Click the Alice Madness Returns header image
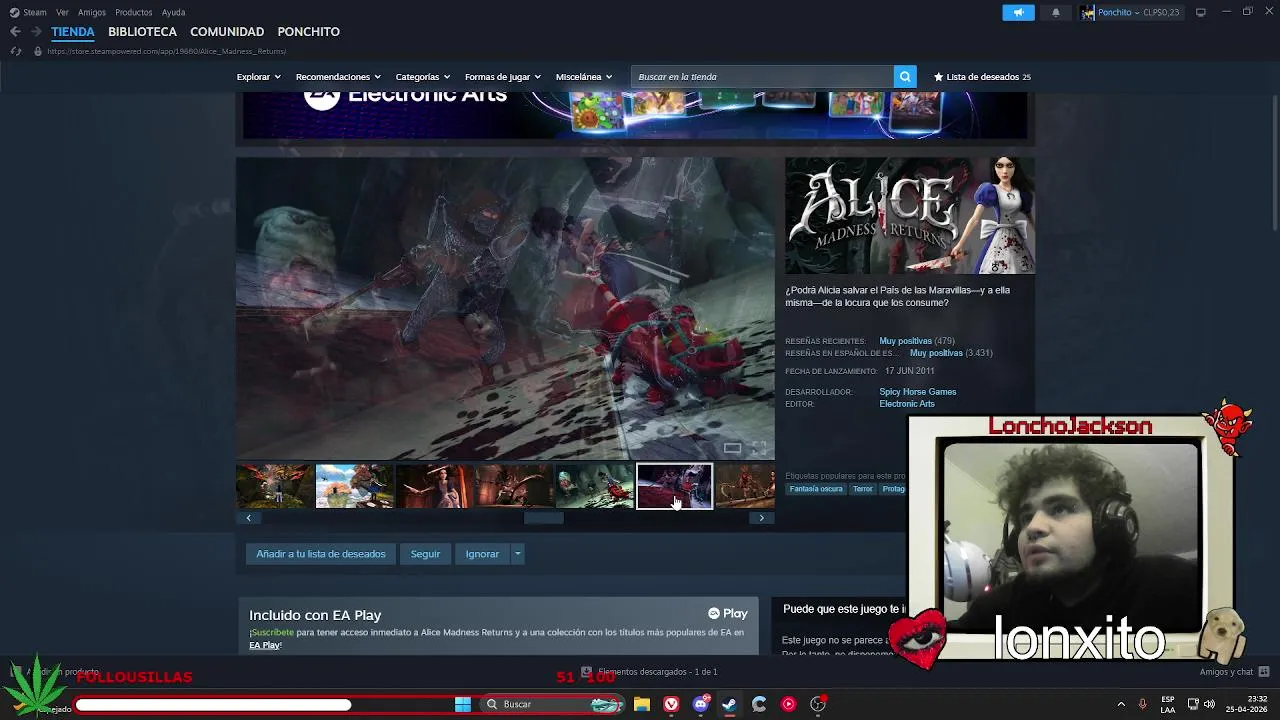This screenshot has height=720, width=1280. [910, 216]
